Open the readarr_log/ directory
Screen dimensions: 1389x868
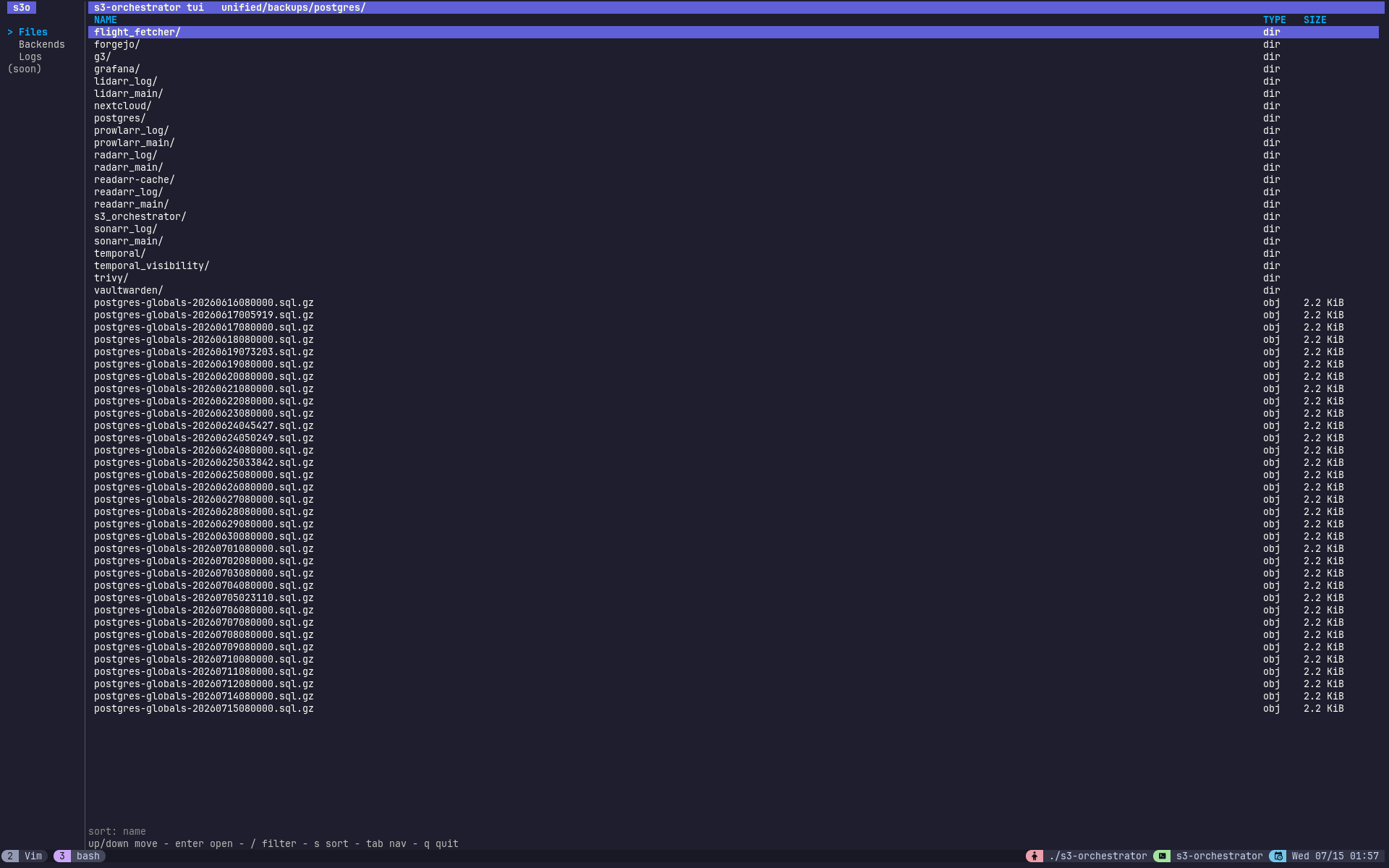click(x=733, y=192)
